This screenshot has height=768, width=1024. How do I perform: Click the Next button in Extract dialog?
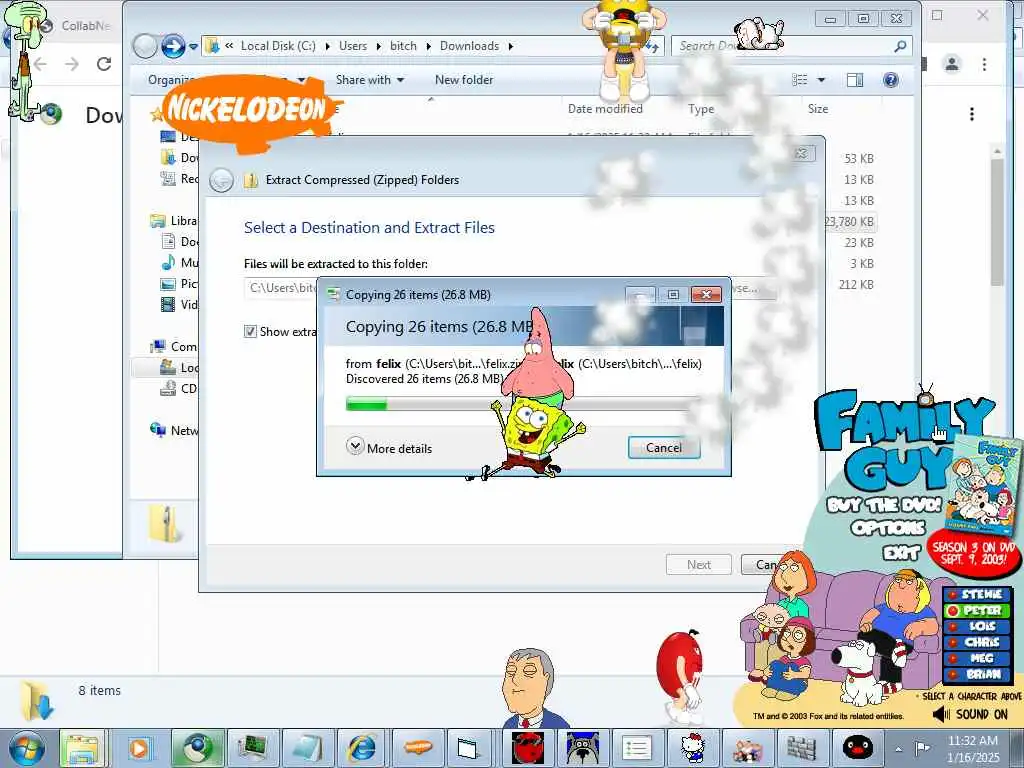pos(699,564)
